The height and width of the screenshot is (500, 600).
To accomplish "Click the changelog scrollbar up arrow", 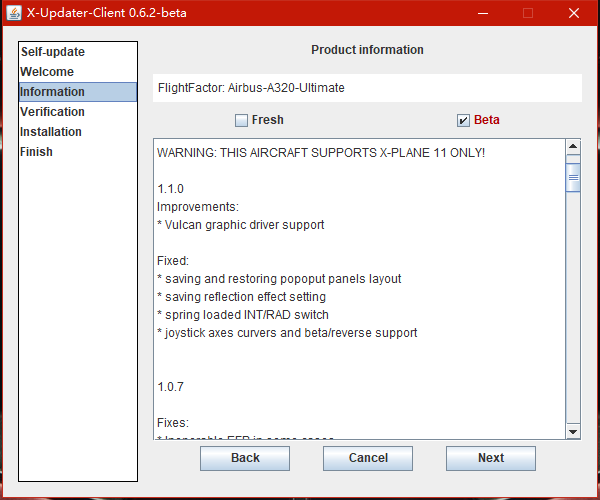I will pyautogui.click(x=573, y=147).
